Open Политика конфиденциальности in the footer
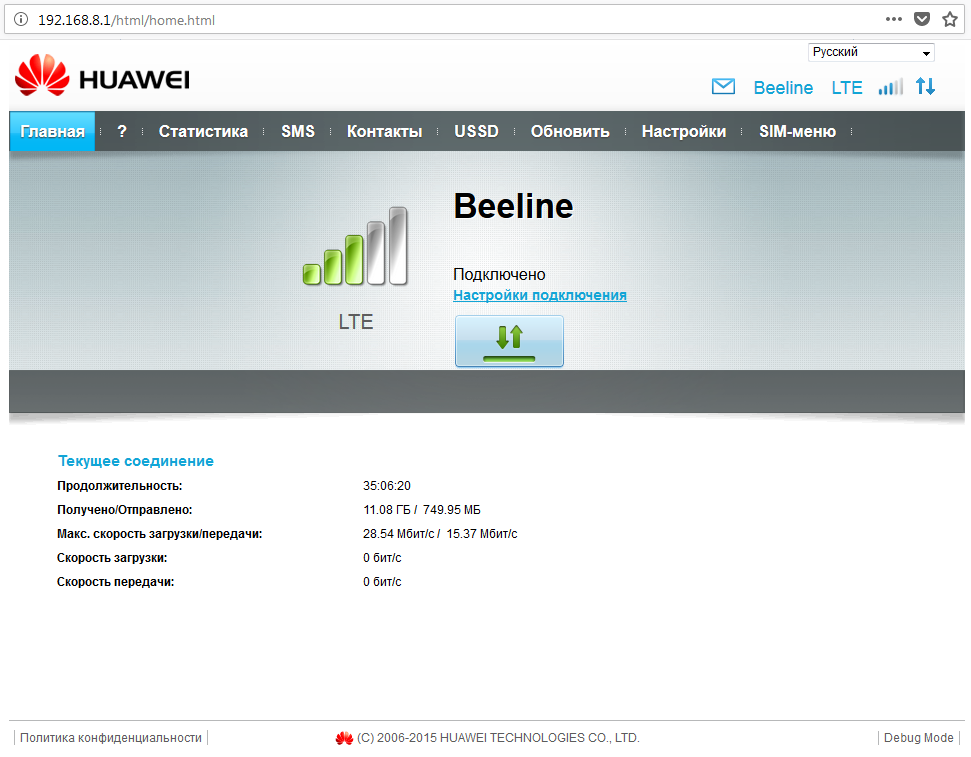 pos(111,738)
